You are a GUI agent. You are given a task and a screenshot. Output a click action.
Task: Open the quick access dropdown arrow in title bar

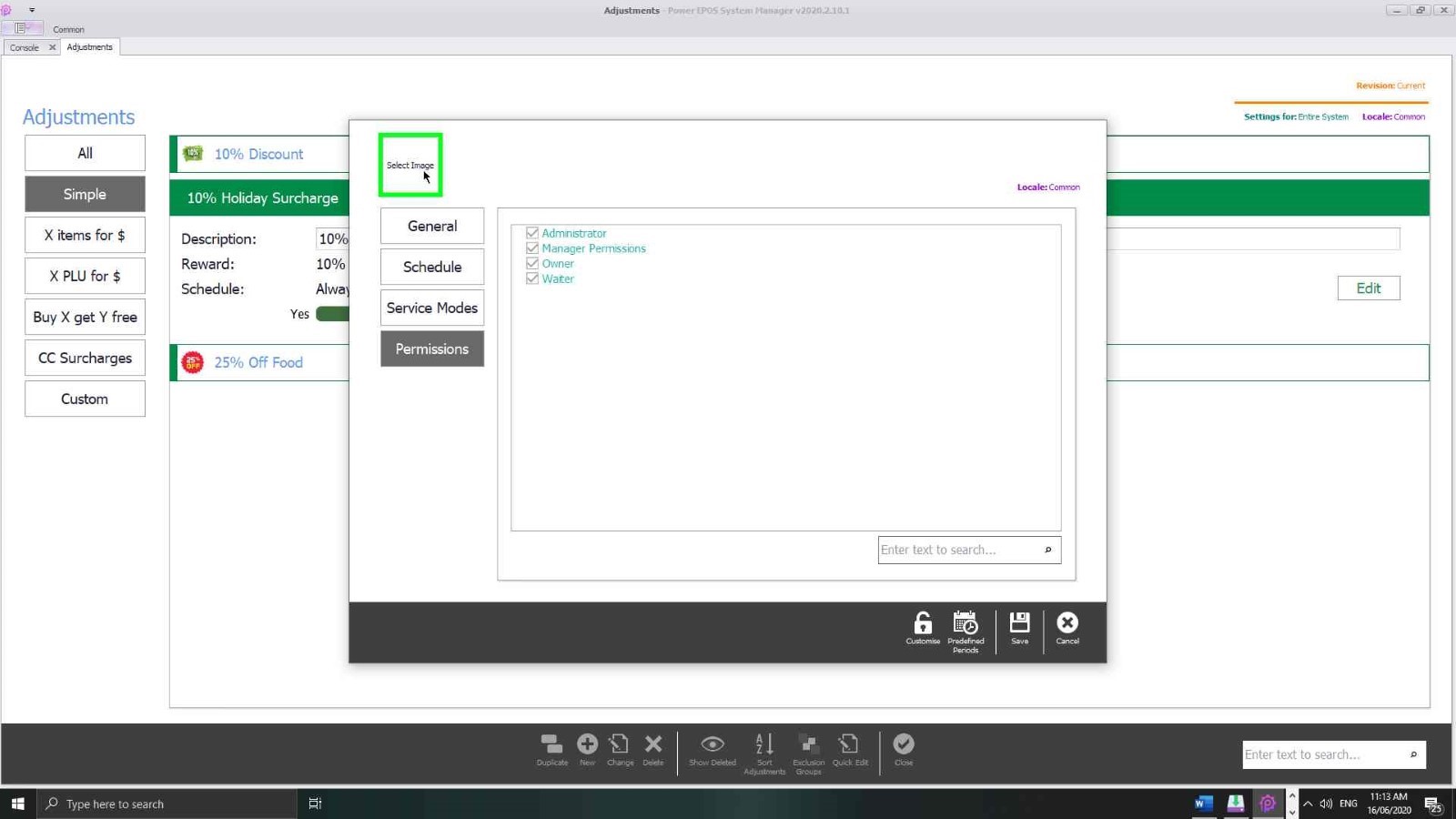pyautogui.click(x=32, y=10)
